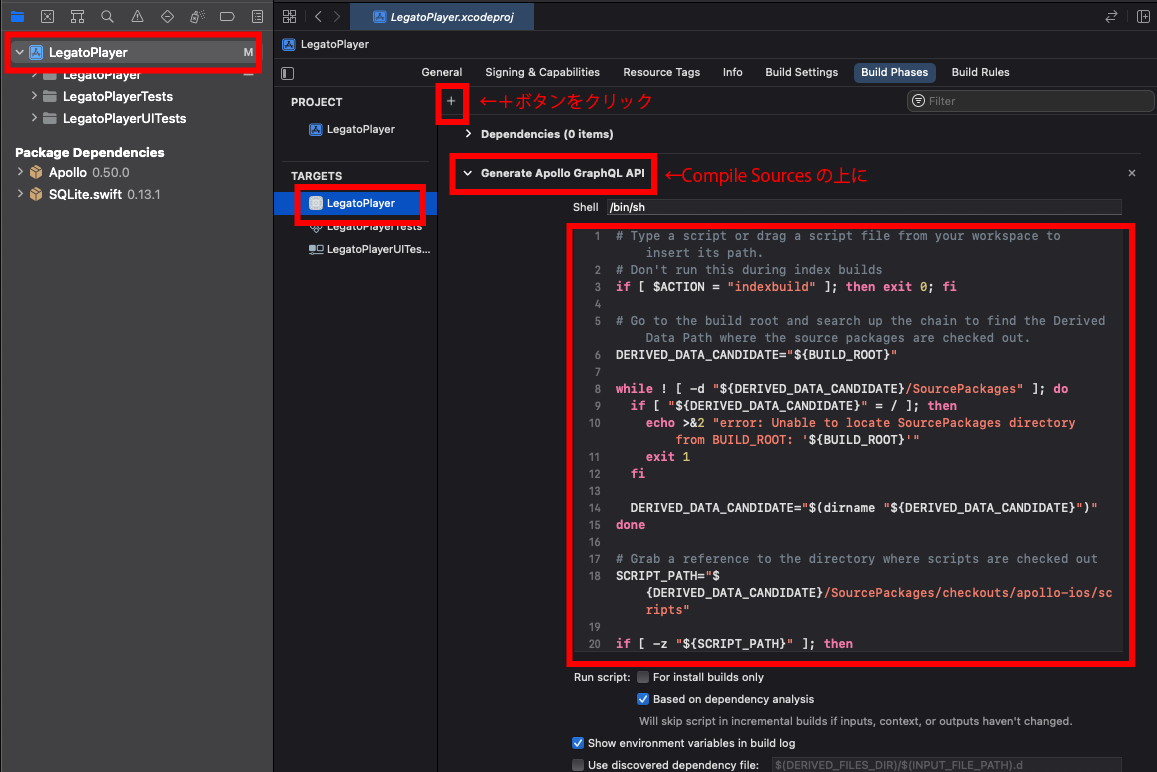1157x772 pixels.
Task: Toggle Based on dependency analysis
Action: tap(643, 699)
